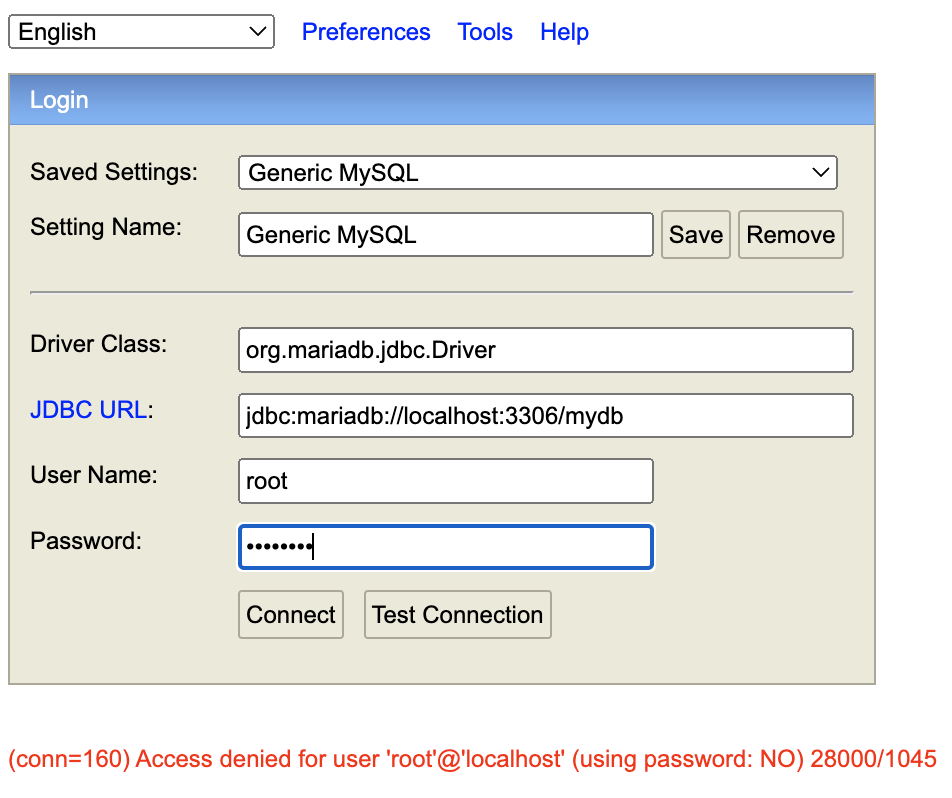Click the Save button
This screenshot has height=798, width=952.
[x=696, y=234]
